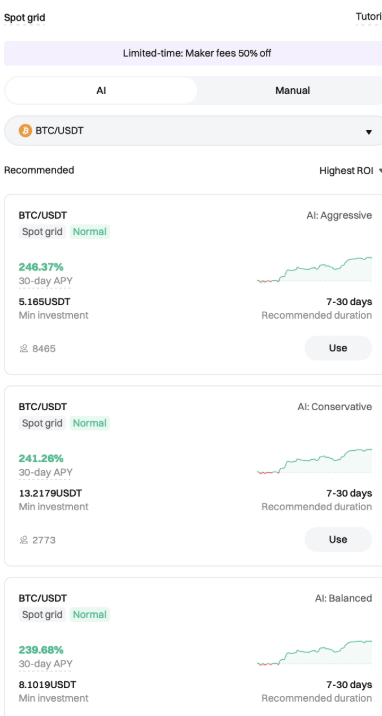Click the Bitcoin coin icon in pair selector
Screen dimensions: 382x716
[25, 131]
